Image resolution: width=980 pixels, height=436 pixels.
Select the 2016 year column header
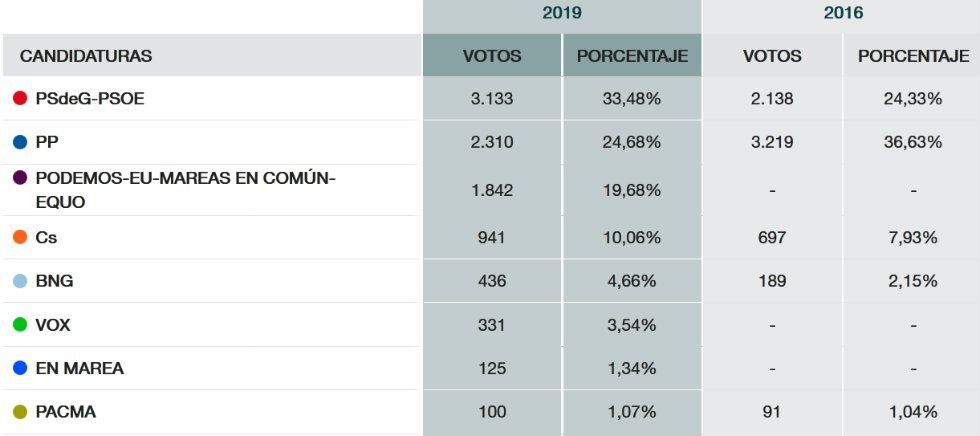point(842,14)
